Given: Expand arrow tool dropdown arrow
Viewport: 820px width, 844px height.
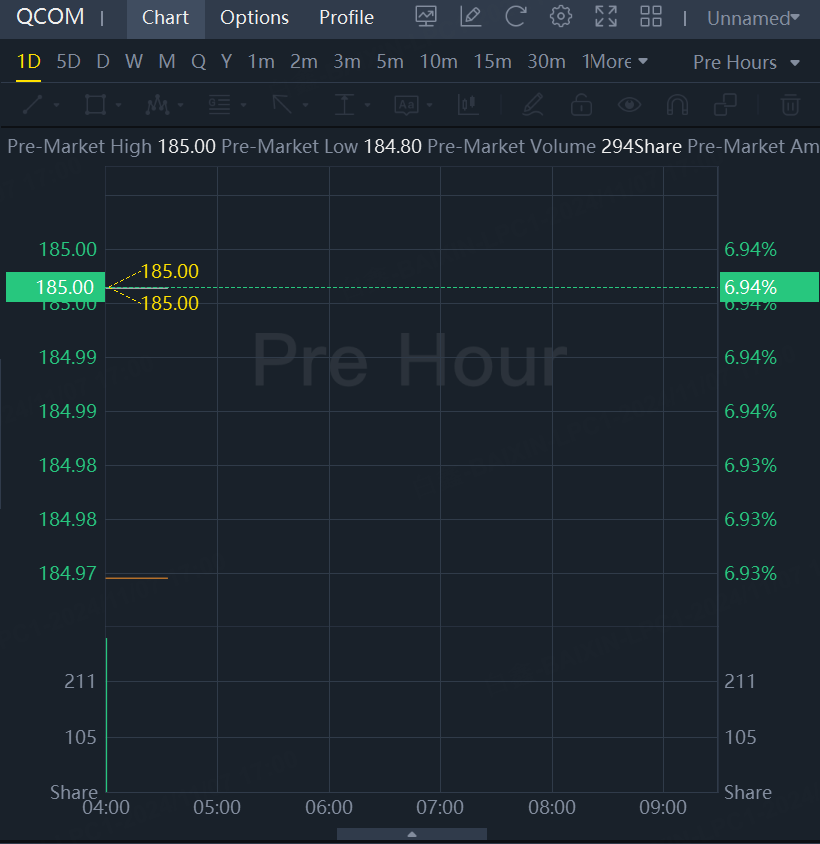Looking at the screenshot, I should (x=305, y=105).
